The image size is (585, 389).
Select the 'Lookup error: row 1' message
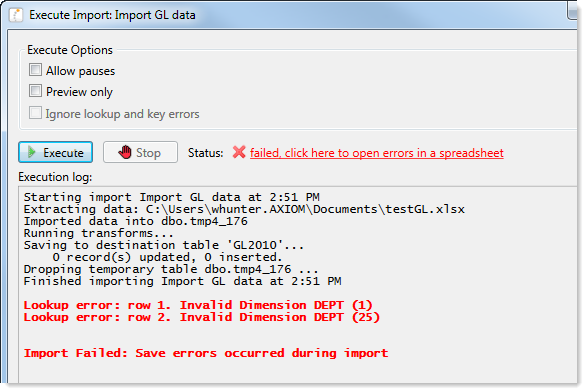[198, 305]
